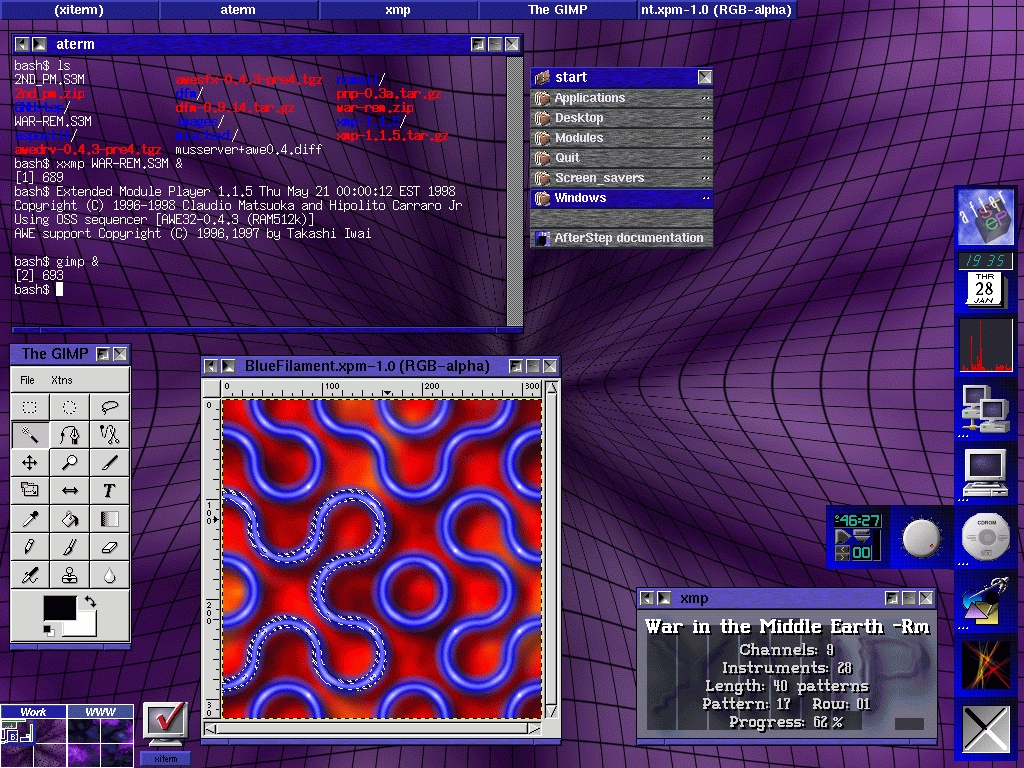Image resolution: width=1024 pixels, height=768 pixels.
Task: Reset to default black and white colors
Action: (x=49, y=630)
